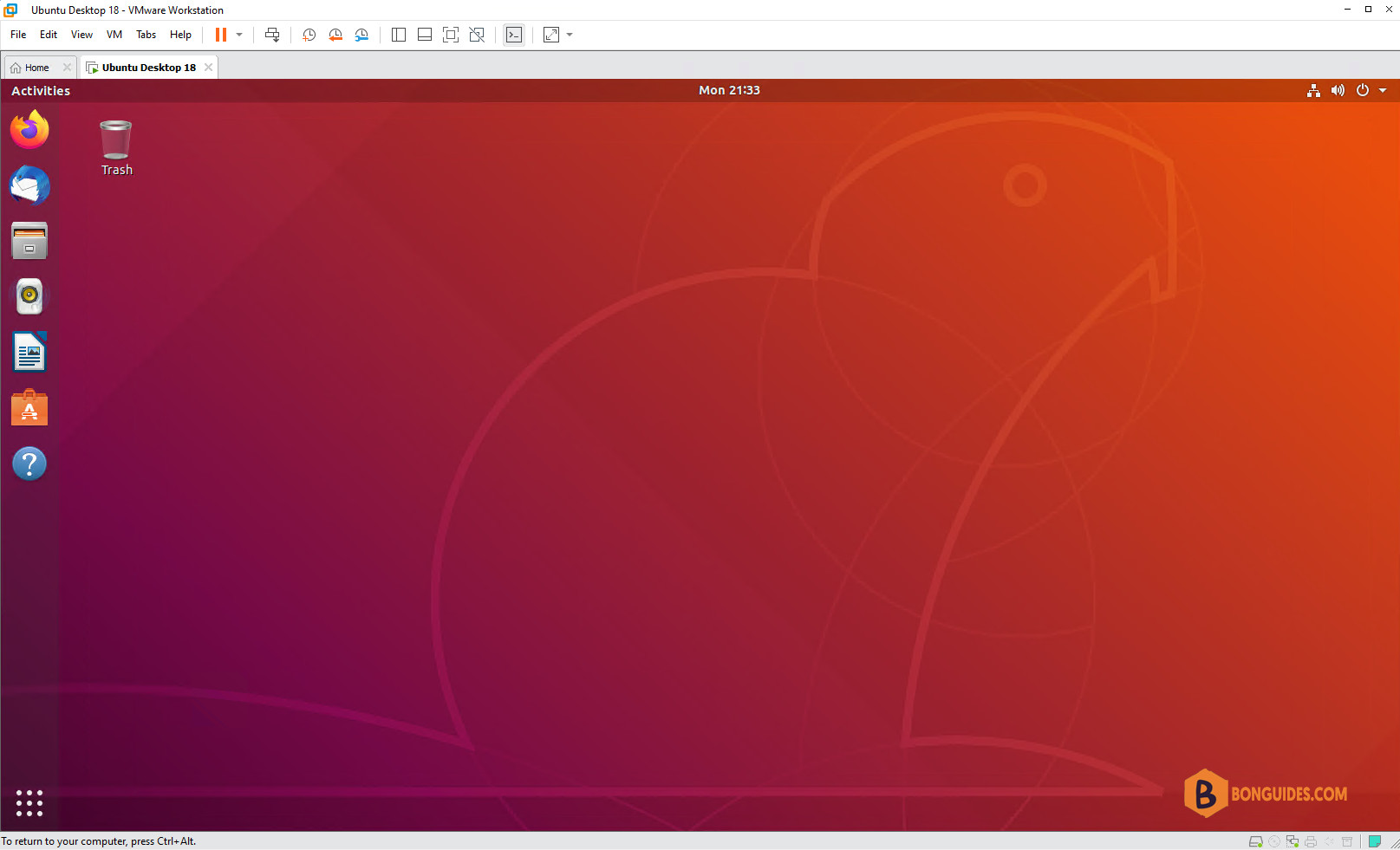
Task: Click the teal message log note icon
Action: click(1374, 841)
